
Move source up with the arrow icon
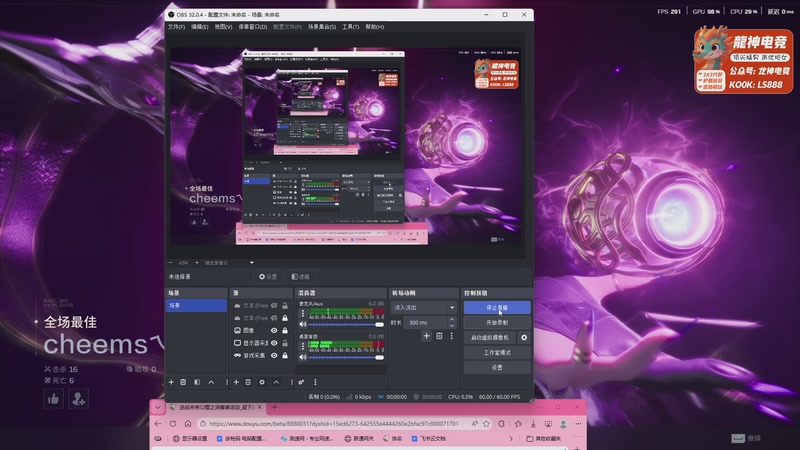click(276, 382)
